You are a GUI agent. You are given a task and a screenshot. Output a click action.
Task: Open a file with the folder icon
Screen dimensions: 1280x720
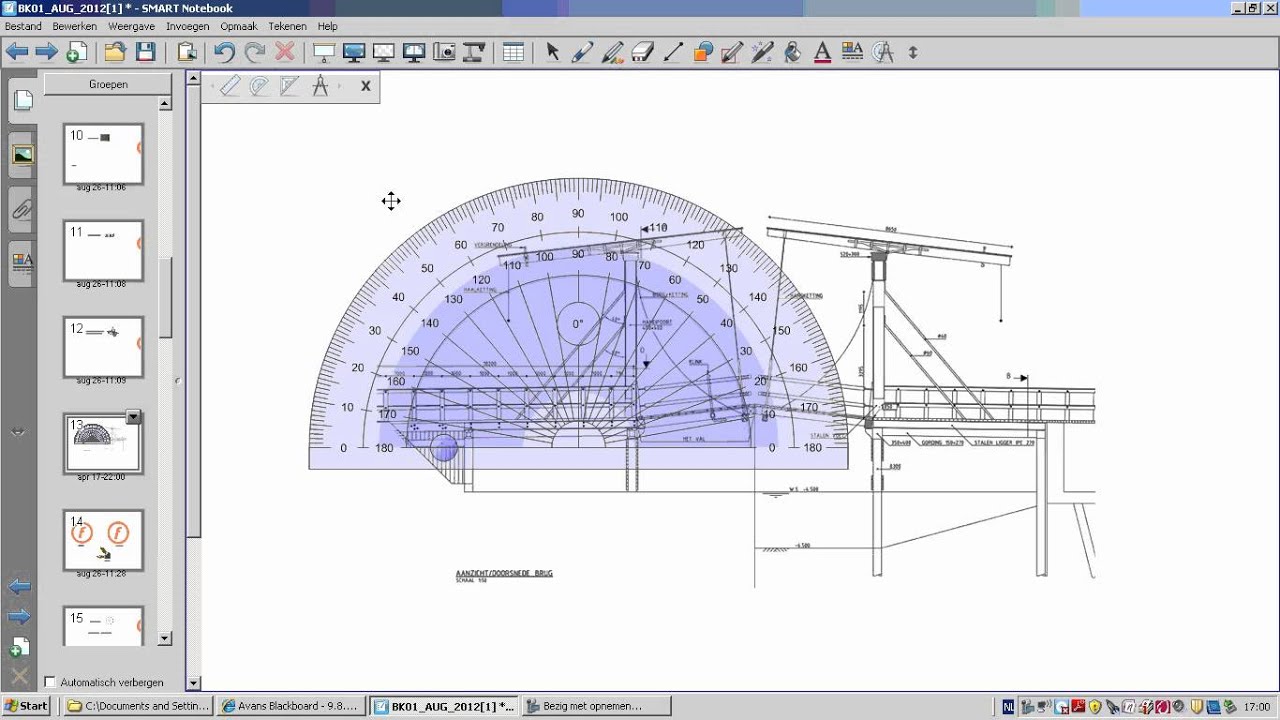[x=115, y=52]
